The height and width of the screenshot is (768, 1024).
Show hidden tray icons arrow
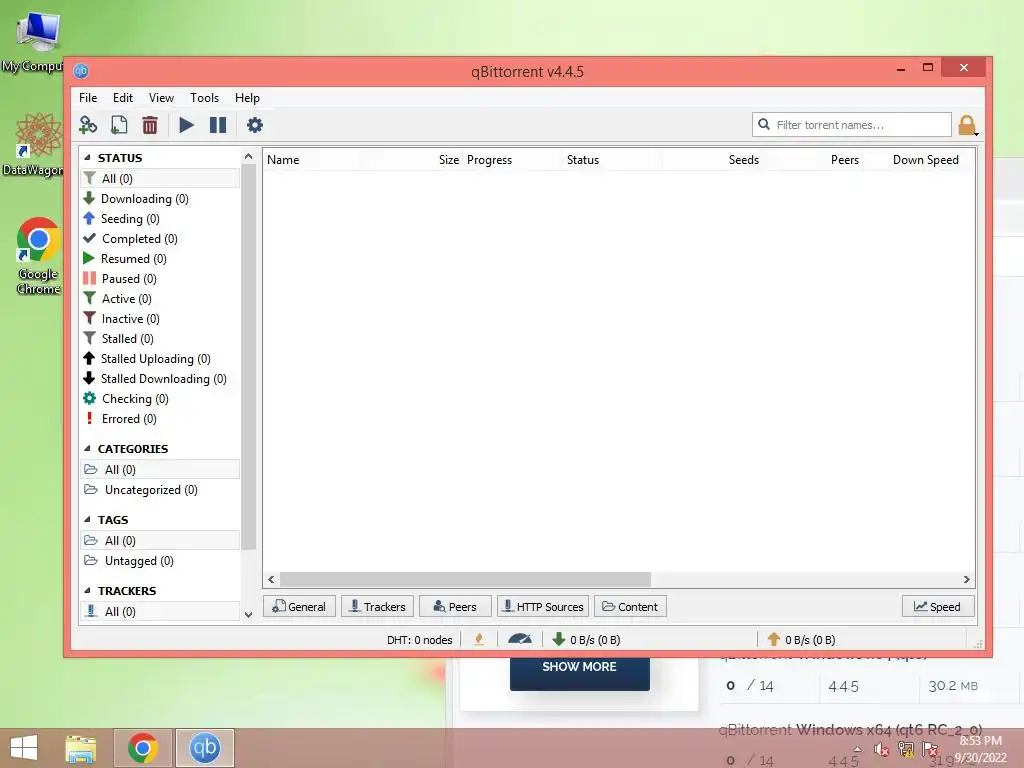coord(857,750)
